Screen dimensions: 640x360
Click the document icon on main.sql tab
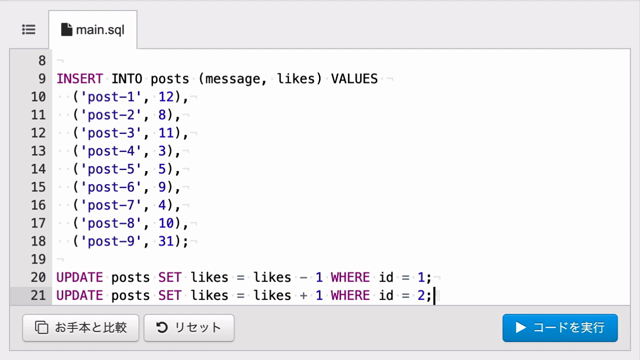coord(67,29)
